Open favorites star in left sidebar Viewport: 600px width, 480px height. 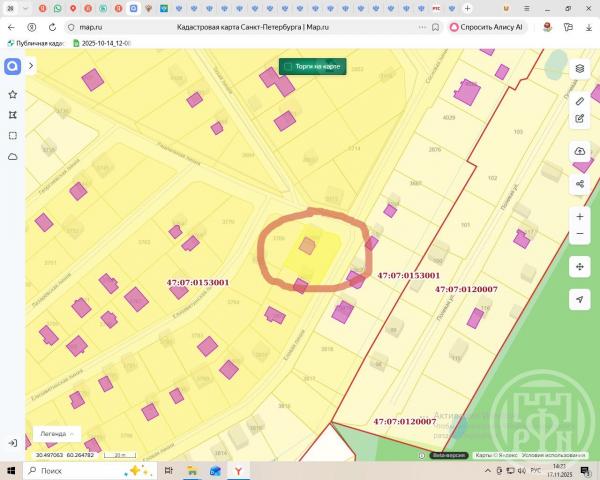pyautogui.click(x=13, y=94)
